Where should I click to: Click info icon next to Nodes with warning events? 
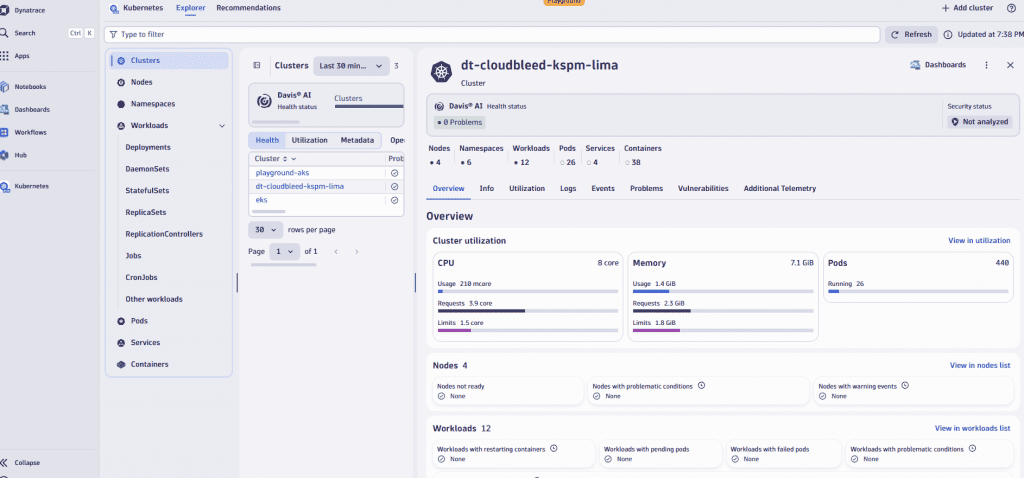click(x=905, y=385)
